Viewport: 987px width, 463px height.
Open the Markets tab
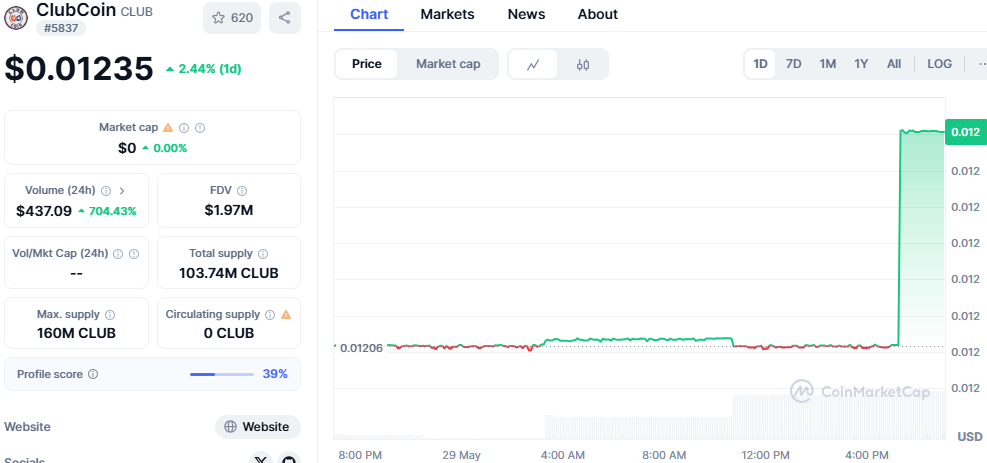[447, 14]
